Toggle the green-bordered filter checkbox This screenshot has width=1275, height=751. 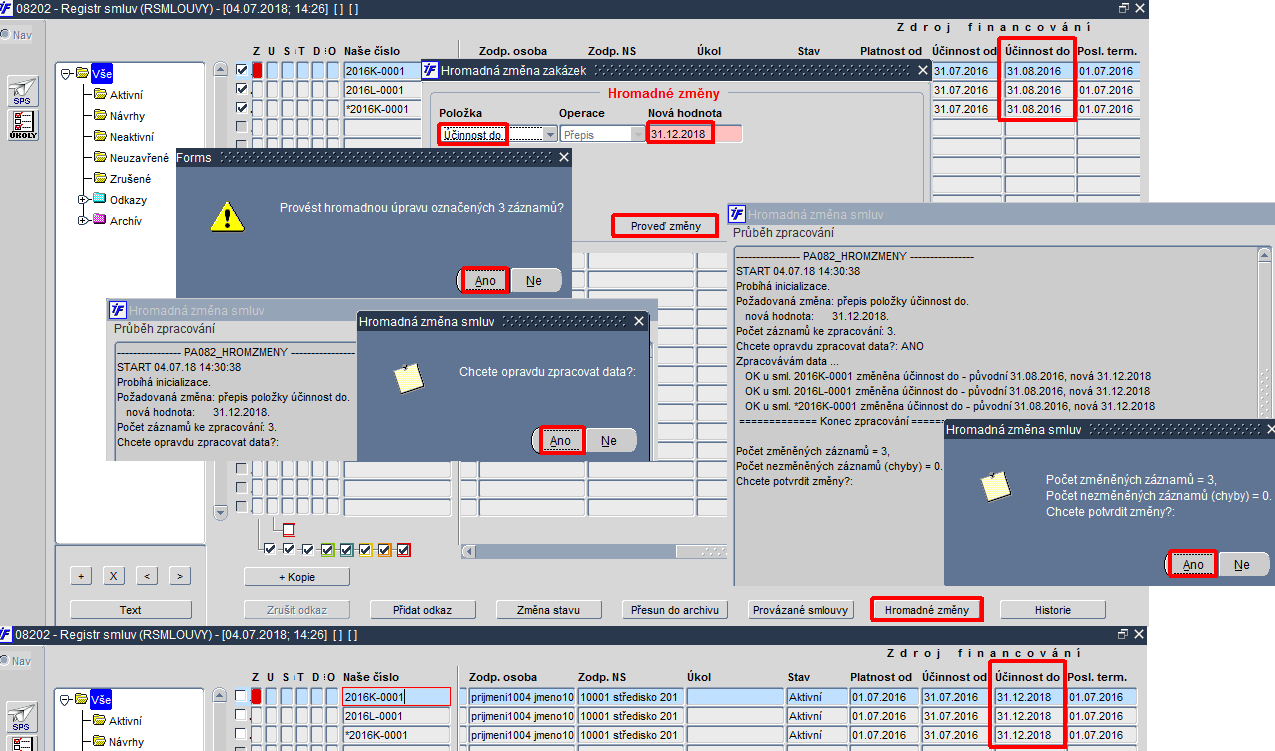tap(327, 550)
